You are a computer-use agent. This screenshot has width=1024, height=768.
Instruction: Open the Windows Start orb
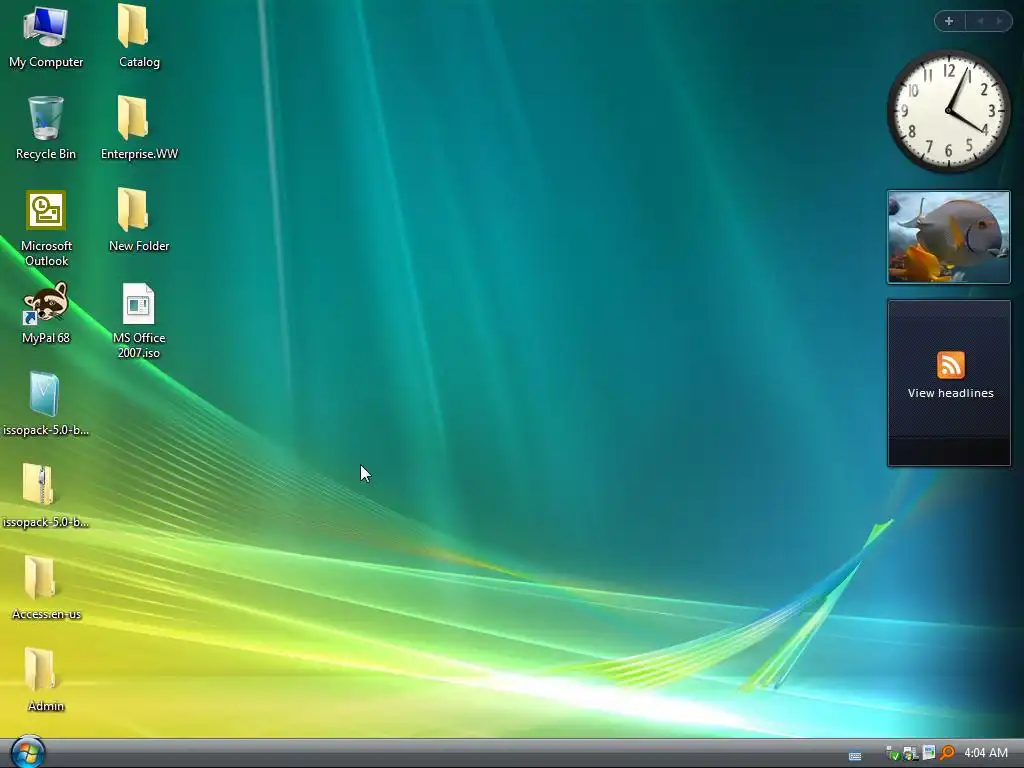pyautogui.click(x=28, y=752)
